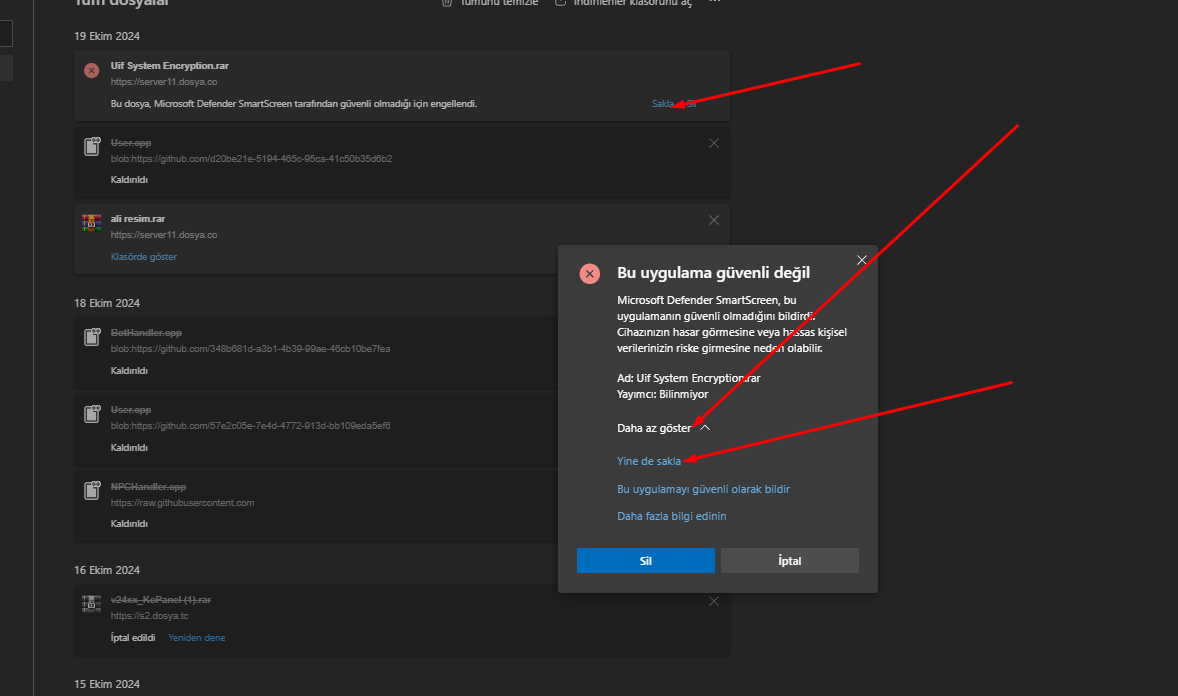
Task: Click 'Yeniden dene' for the cancelled download
Action: coord(197,637)
